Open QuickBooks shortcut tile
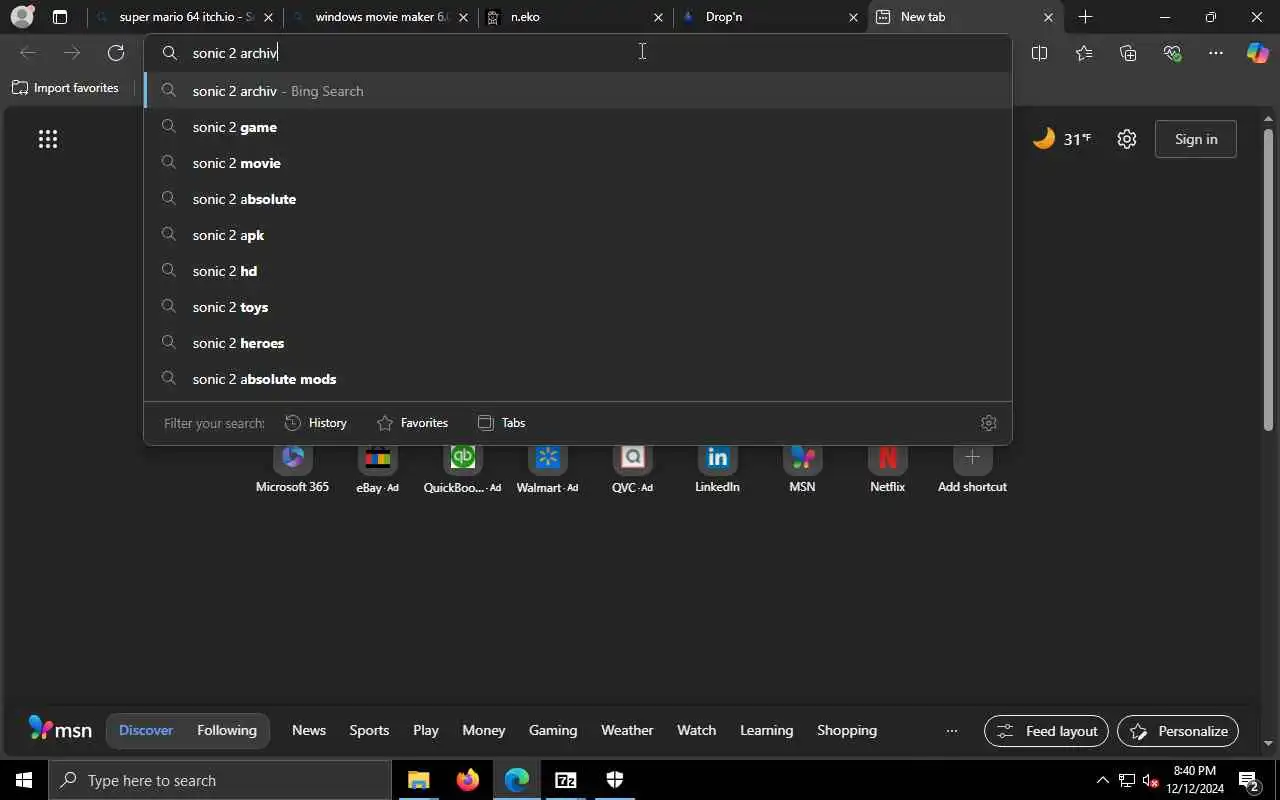The image size is (1280, 800). (x=462, y=470)
